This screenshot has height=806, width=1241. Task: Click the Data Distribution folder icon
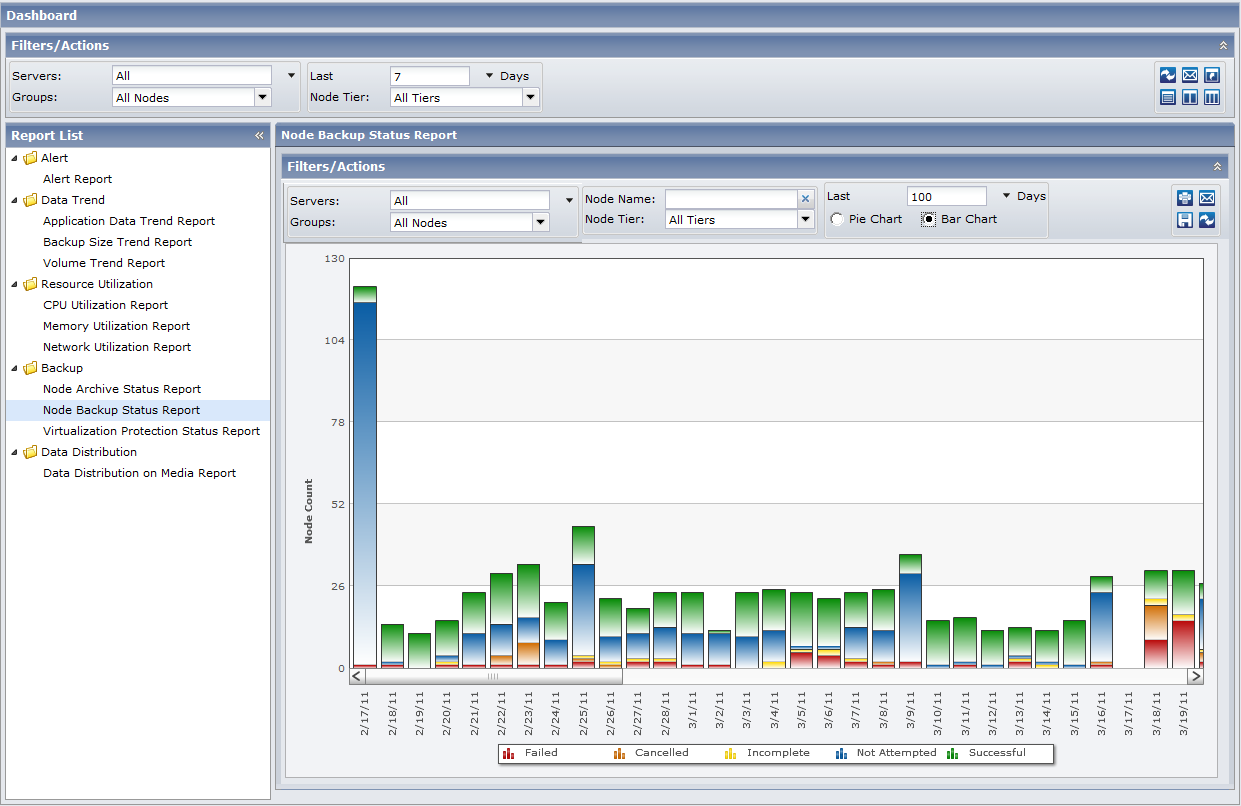point(30,452)
